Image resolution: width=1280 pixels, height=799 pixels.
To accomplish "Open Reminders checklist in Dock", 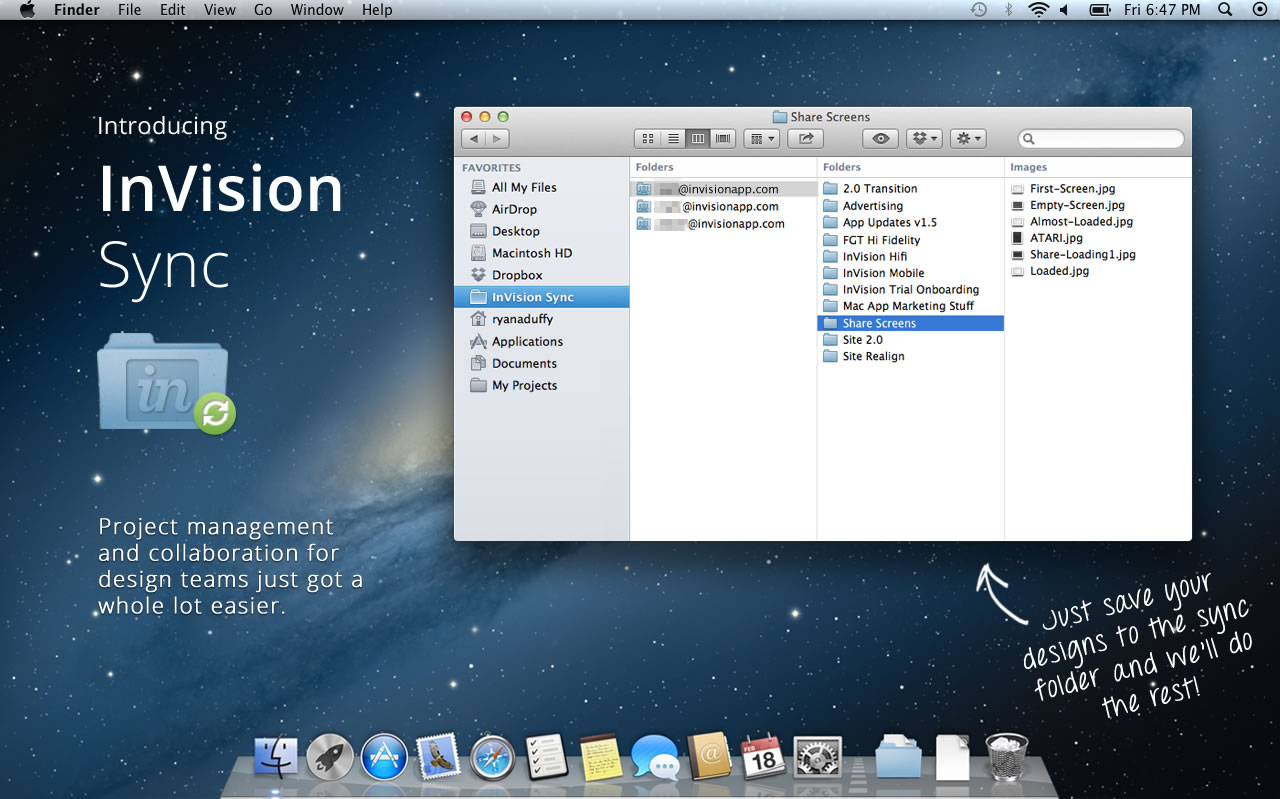I will tap(546, 757).
